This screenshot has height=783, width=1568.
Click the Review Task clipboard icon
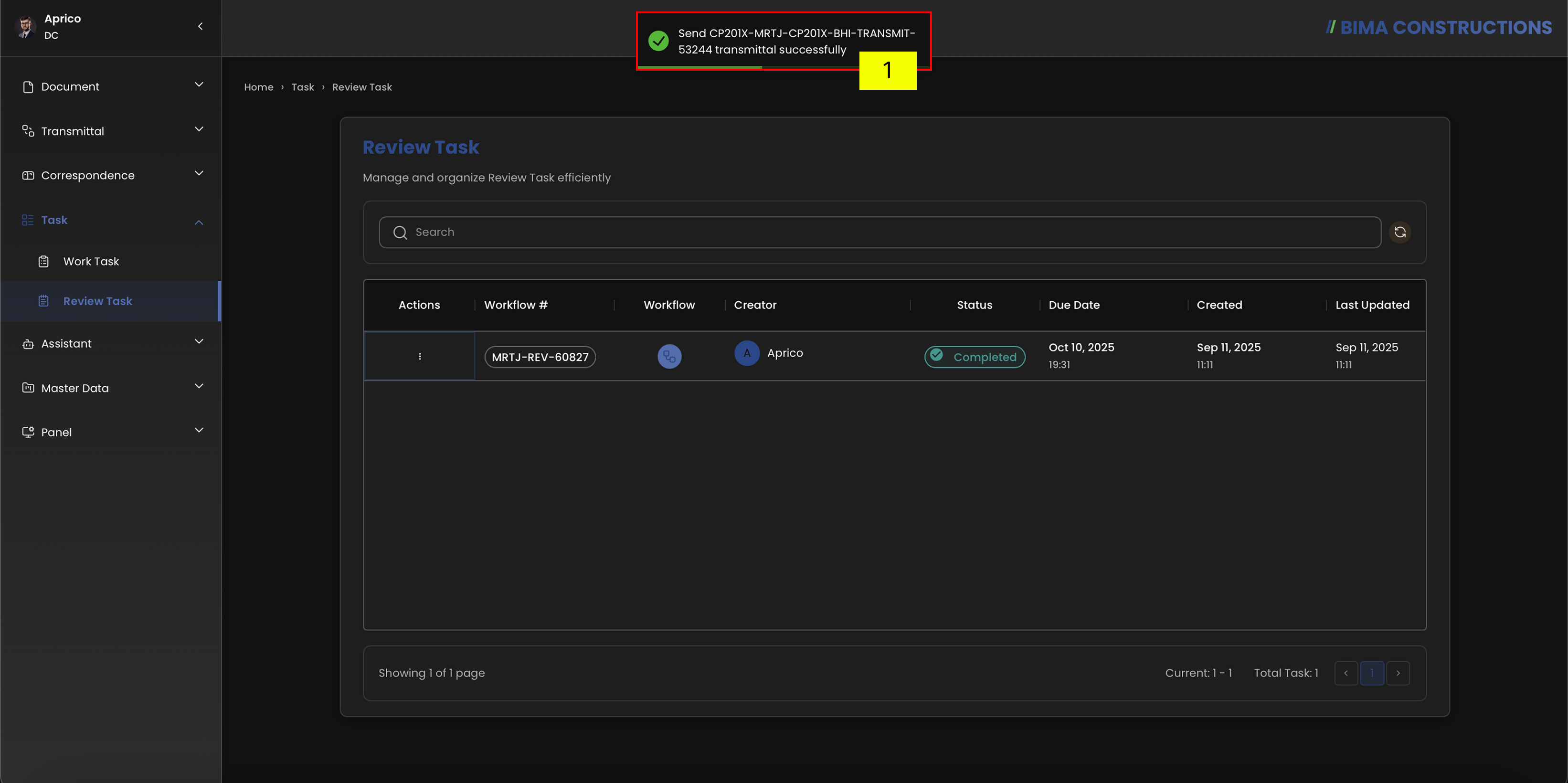click(44, 301)
